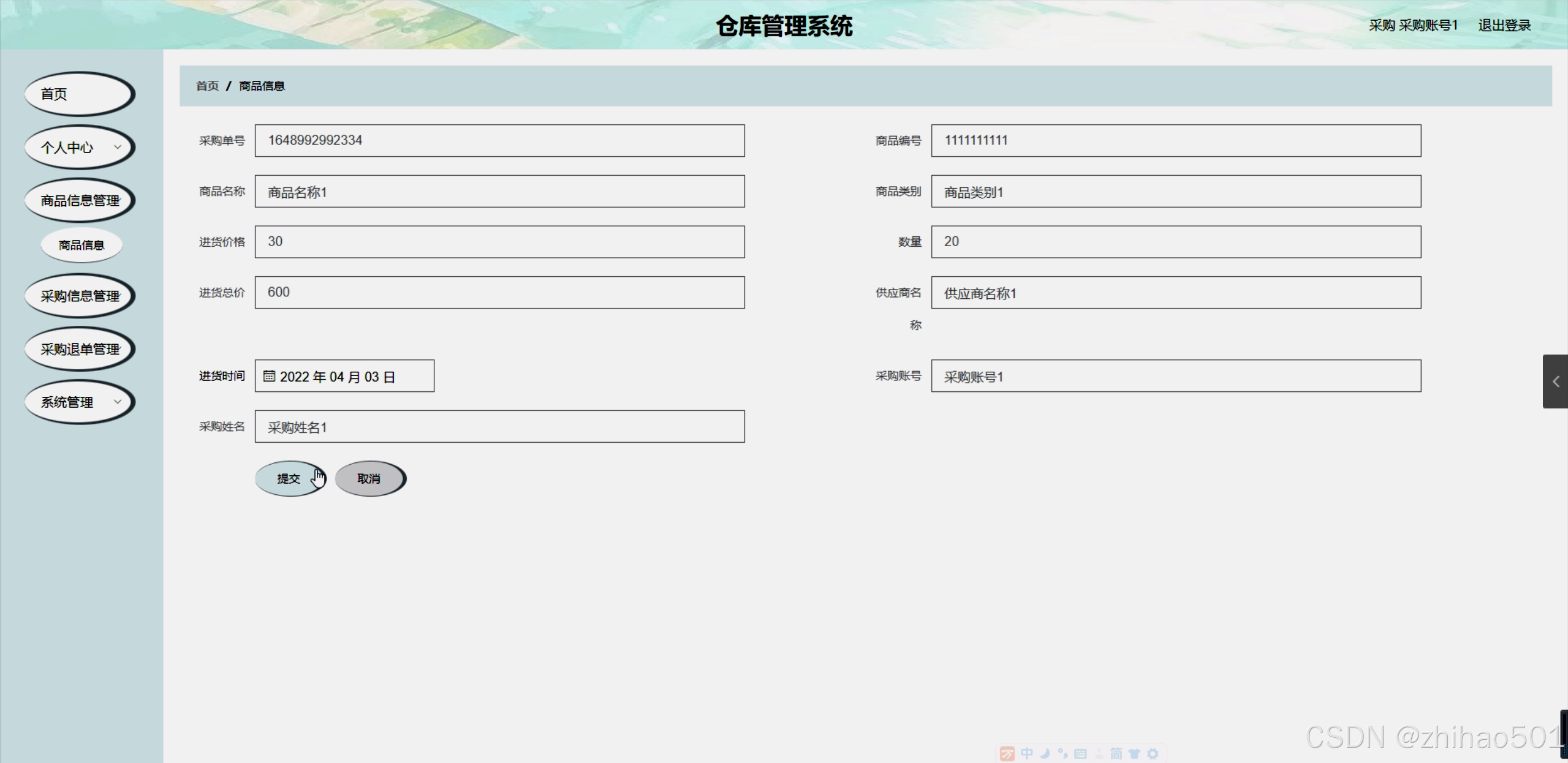
Task: Click the IME moon icon
Action: coord(1045,754)
